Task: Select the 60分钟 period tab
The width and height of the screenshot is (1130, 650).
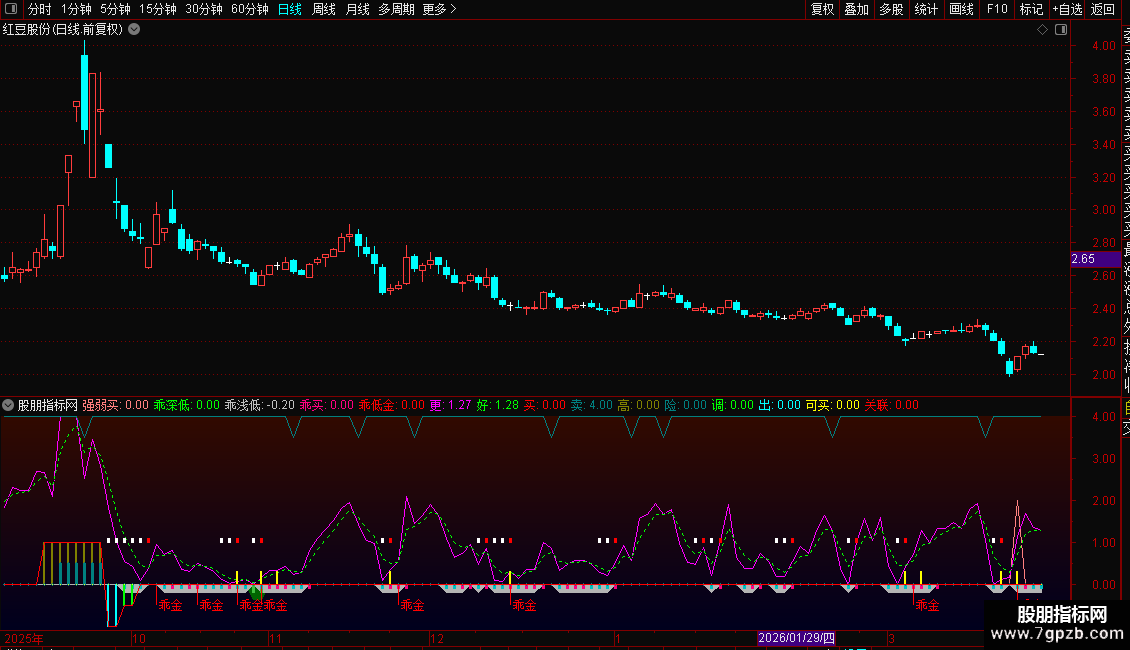Action: pos(249,10)
